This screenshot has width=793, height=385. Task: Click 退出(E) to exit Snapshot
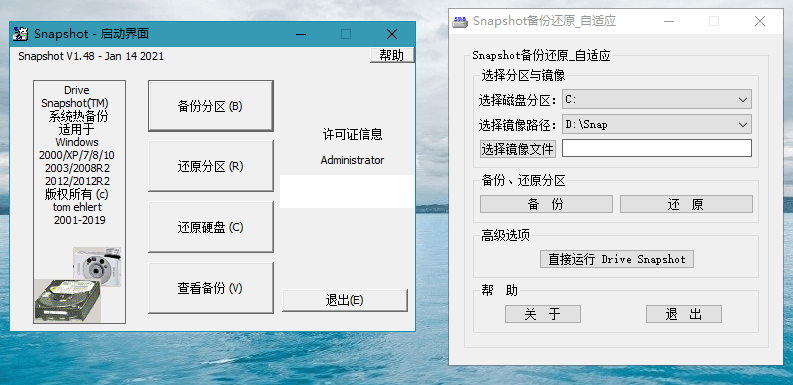coord(344,300)
